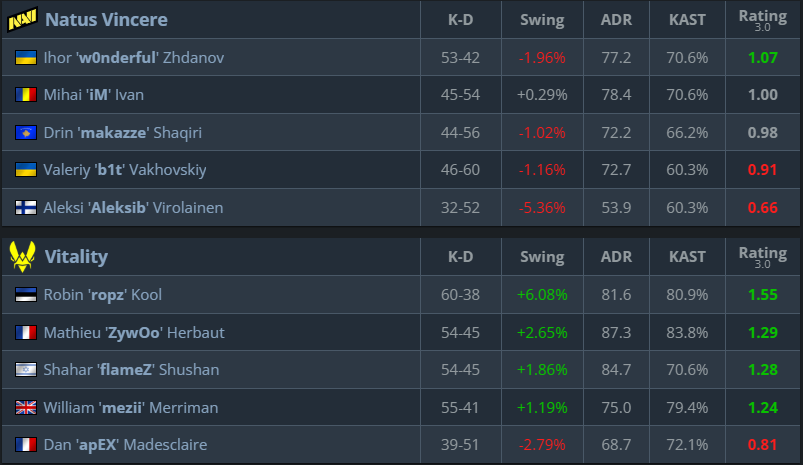The image size is (803, 465).
Task: Click the Estonia flag beside ropz
Action: [x=26, y=294]
